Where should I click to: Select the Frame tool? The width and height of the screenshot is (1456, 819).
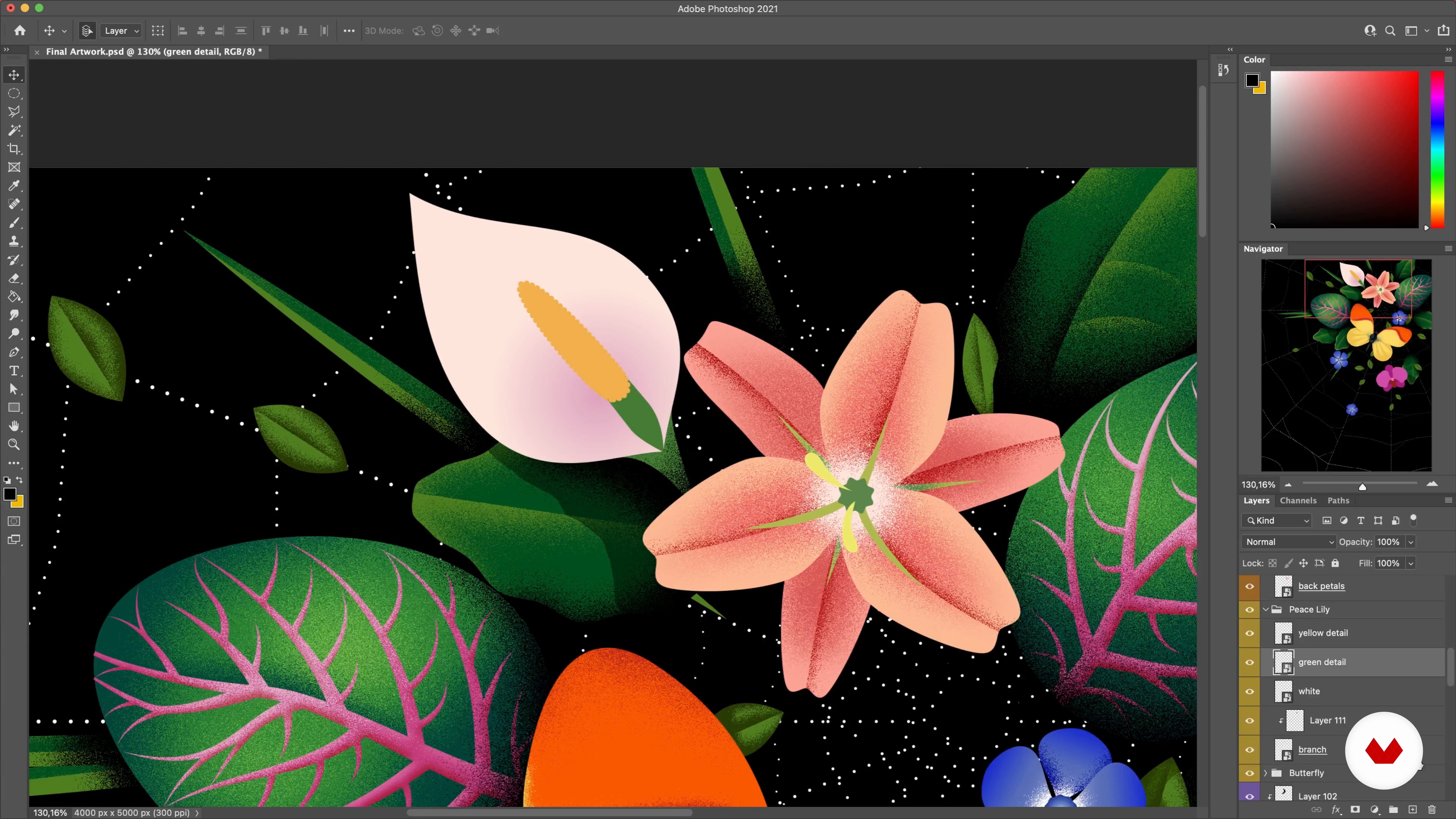(14, 167)
